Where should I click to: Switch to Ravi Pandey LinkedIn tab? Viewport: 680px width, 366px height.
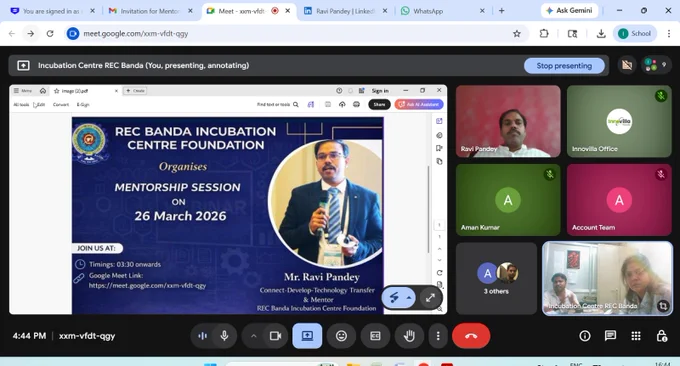tap(345, 11)
